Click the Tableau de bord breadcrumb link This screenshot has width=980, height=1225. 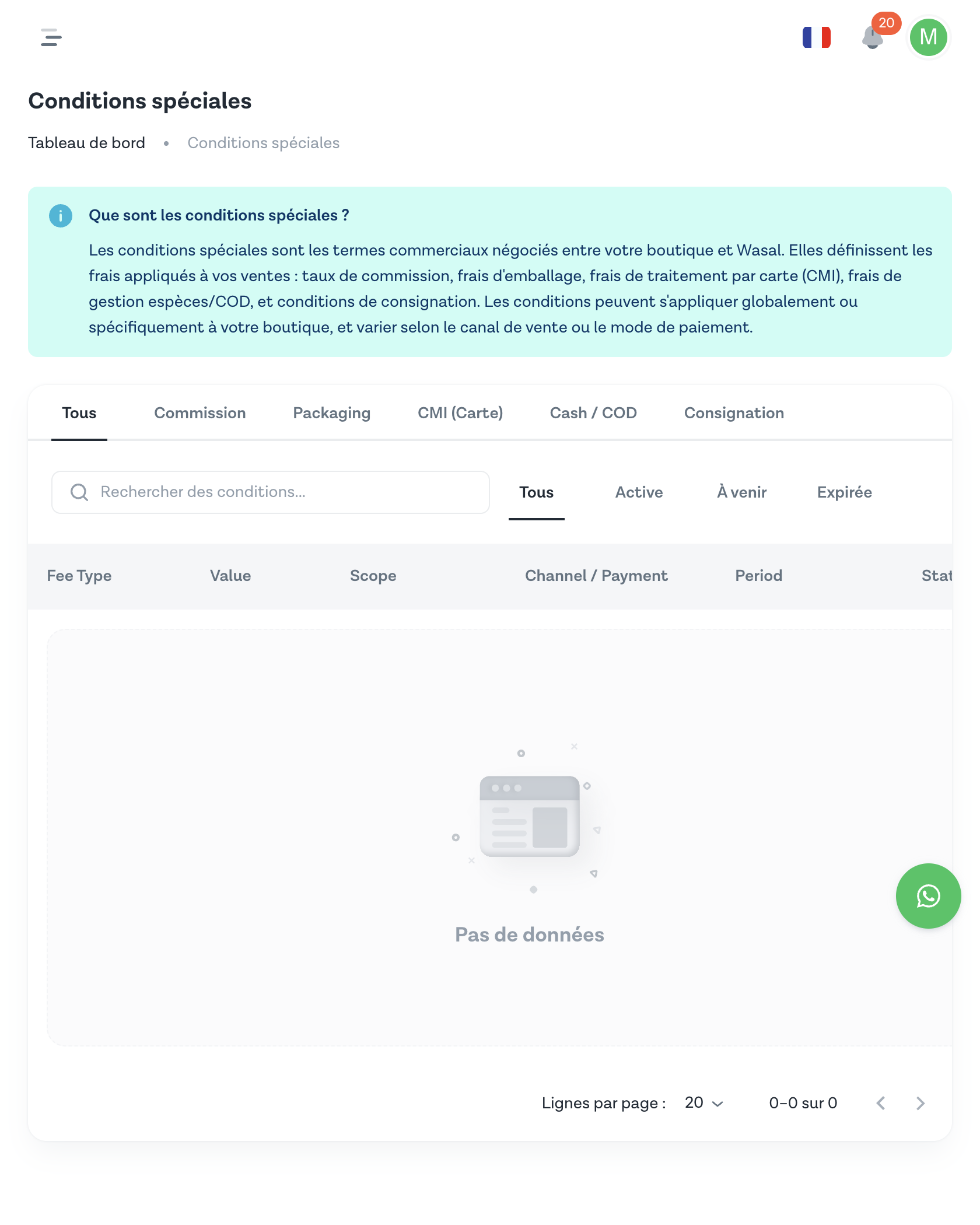(86, 143)
